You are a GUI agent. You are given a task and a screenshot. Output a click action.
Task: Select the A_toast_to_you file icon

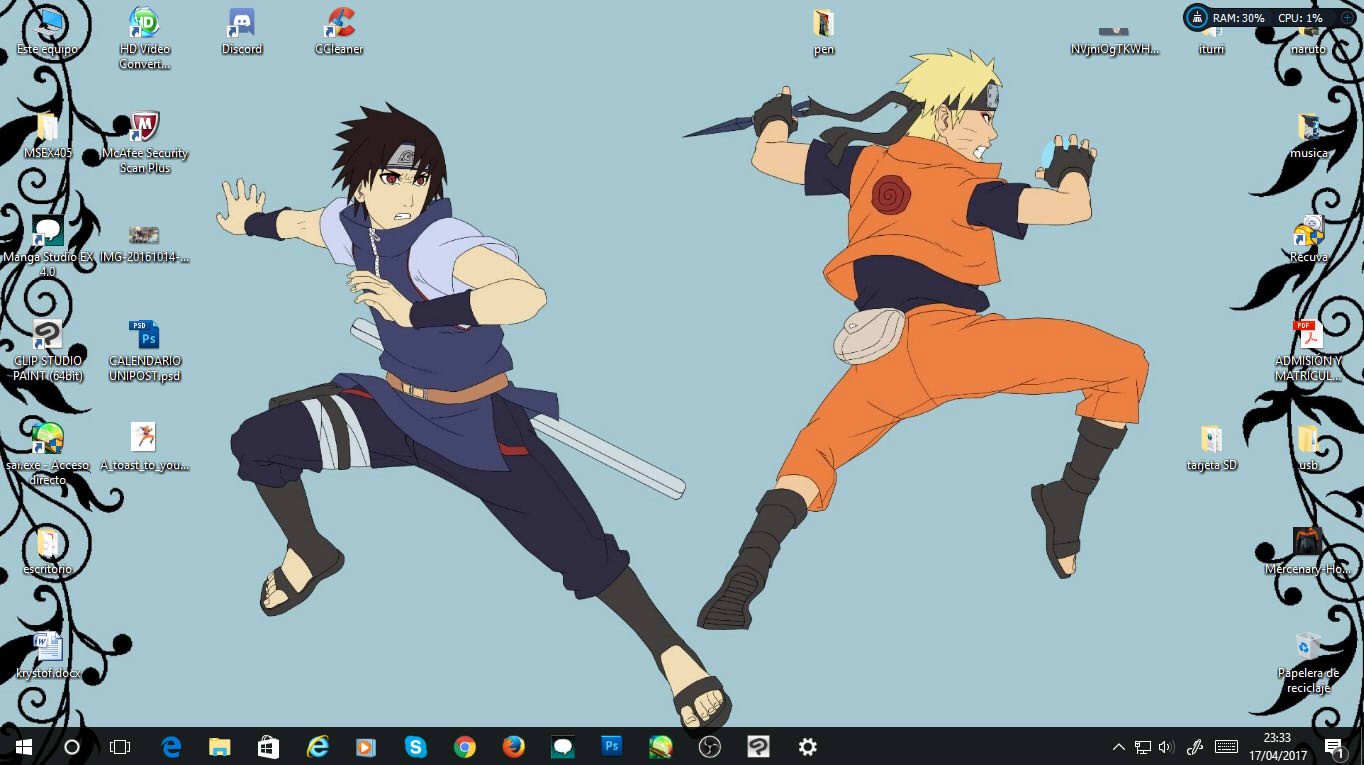click(x=145, y=446)
